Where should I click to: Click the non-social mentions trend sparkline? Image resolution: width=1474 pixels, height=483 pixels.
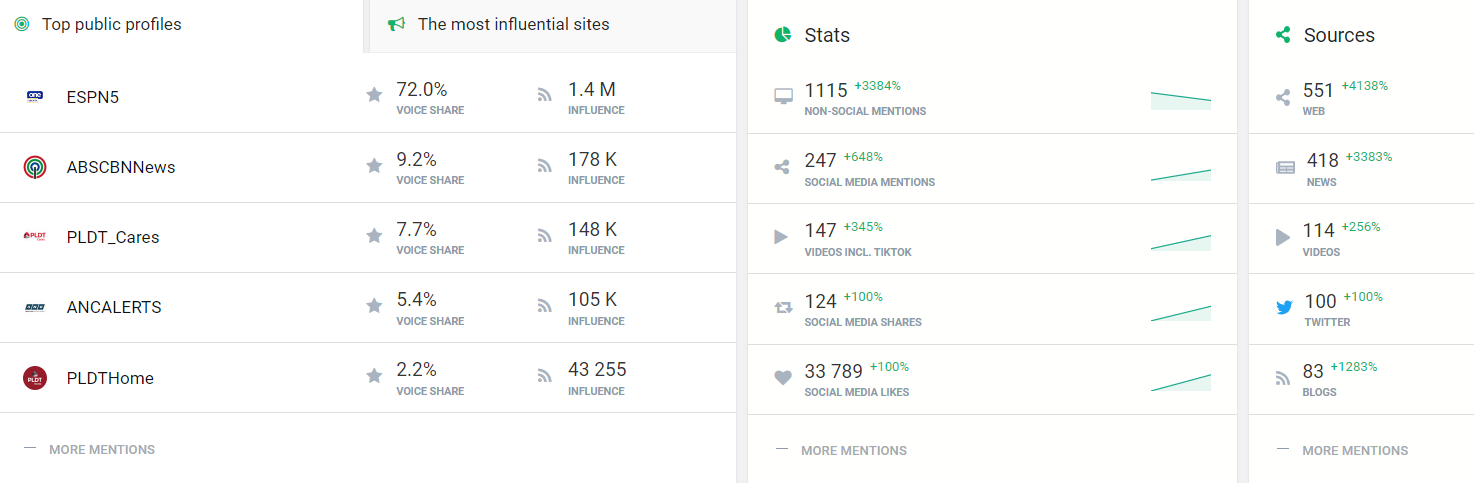[x=1181, y=98]
